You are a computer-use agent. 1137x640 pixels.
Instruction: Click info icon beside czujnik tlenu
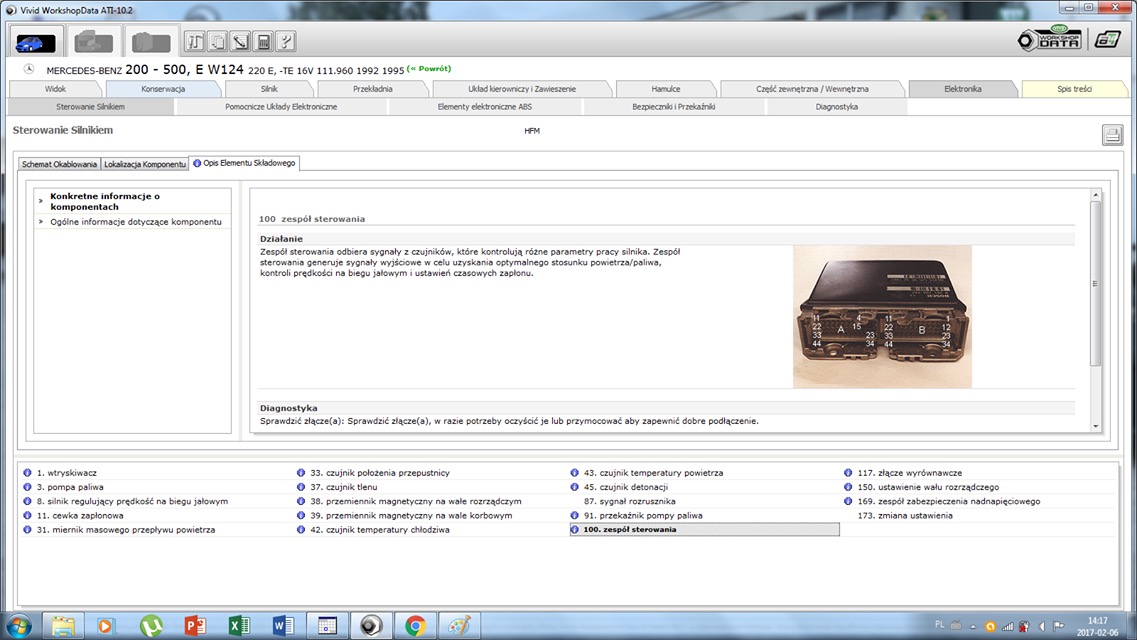[301, 487]
